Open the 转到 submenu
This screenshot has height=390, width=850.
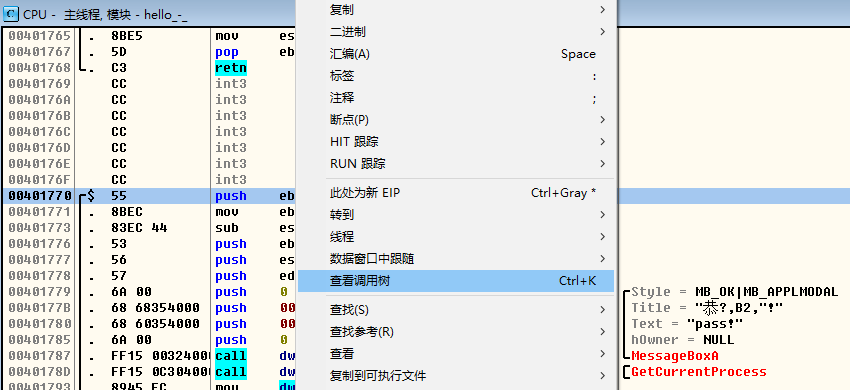[x=456, y=215]
